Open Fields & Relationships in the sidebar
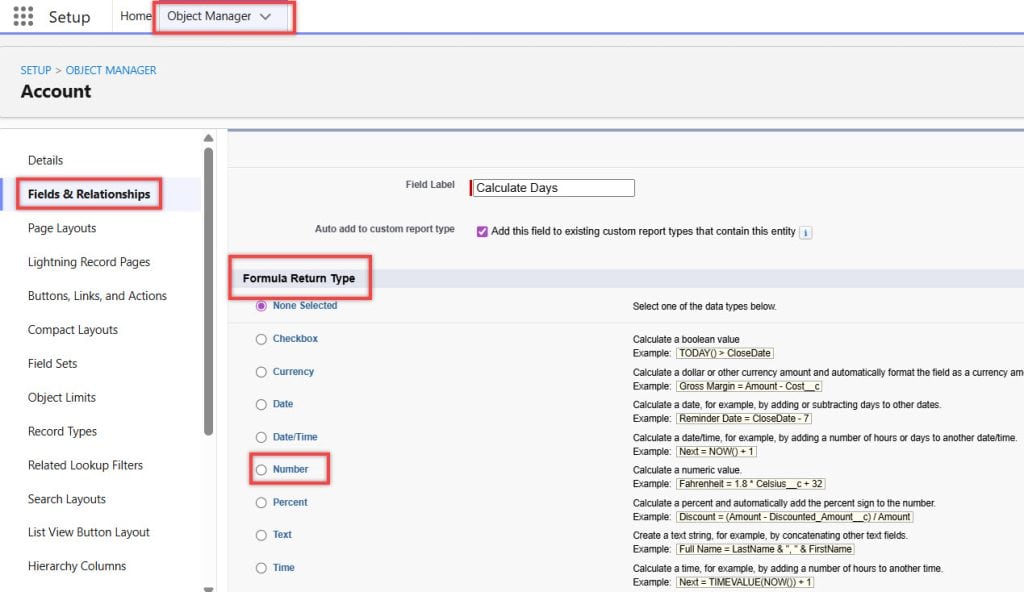 pos(89,194)
